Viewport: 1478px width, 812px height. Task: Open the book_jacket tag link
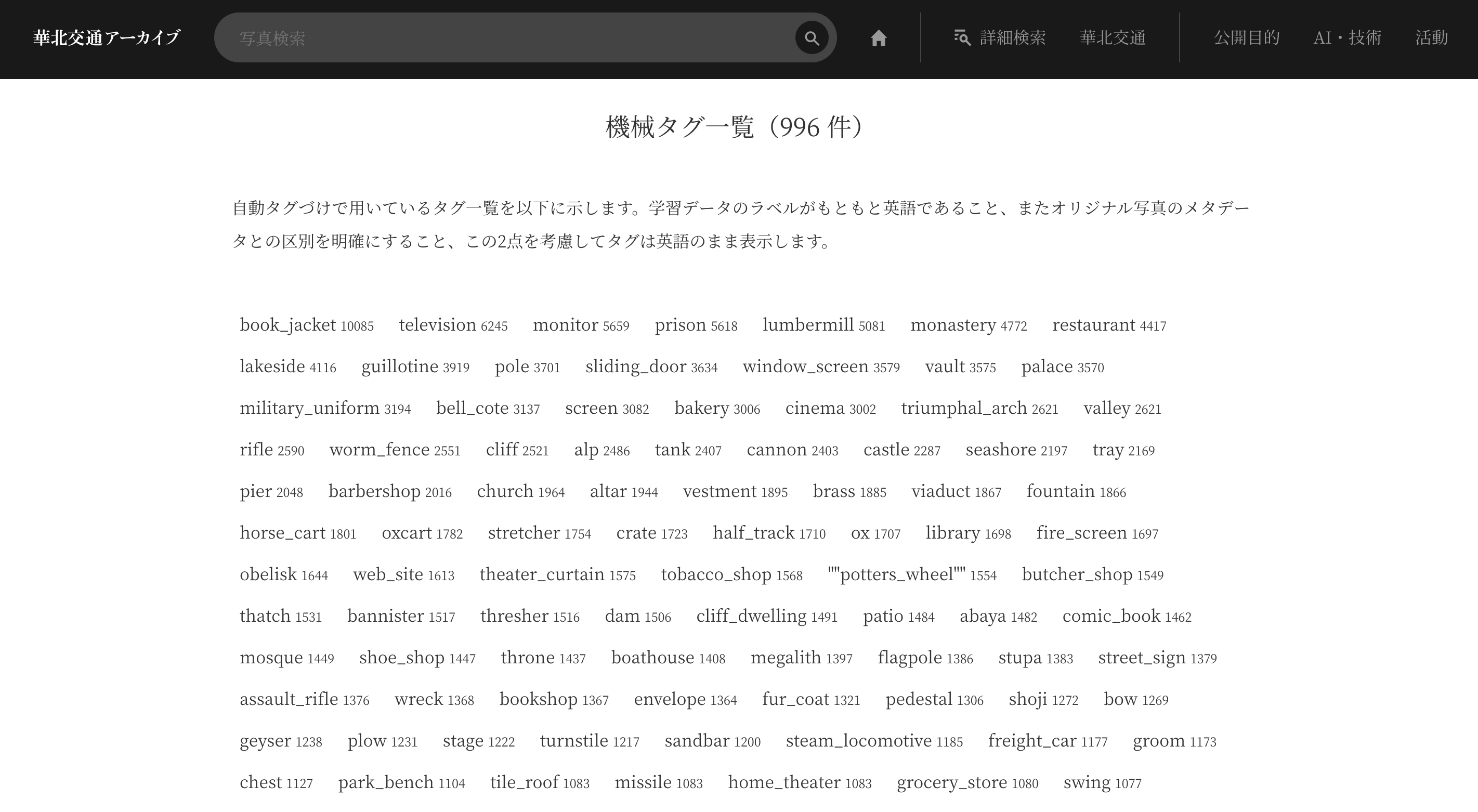(x=287, y=325)
